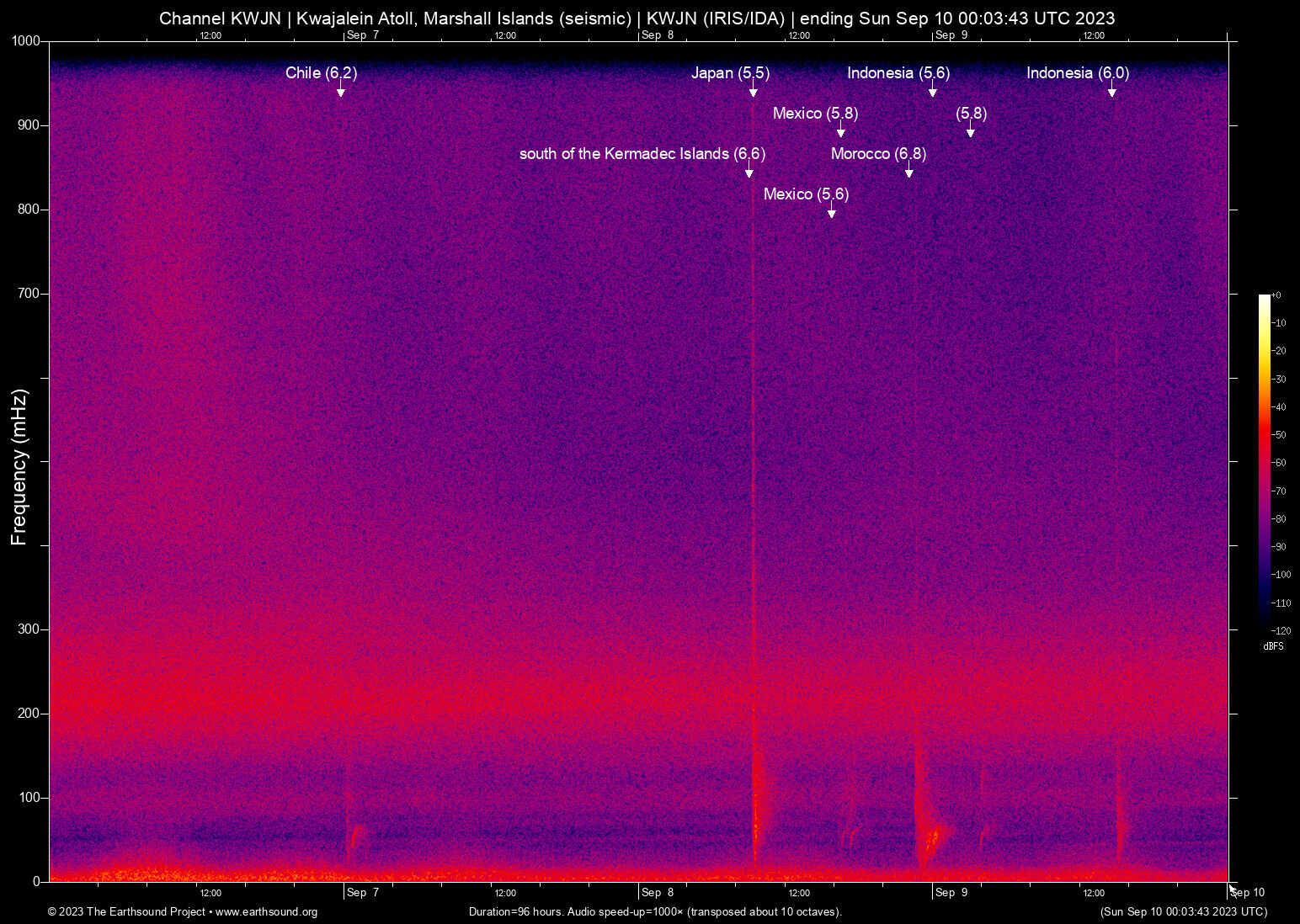
Task: Select the Morocco (6.8) event label
Action: coord(878,154)
